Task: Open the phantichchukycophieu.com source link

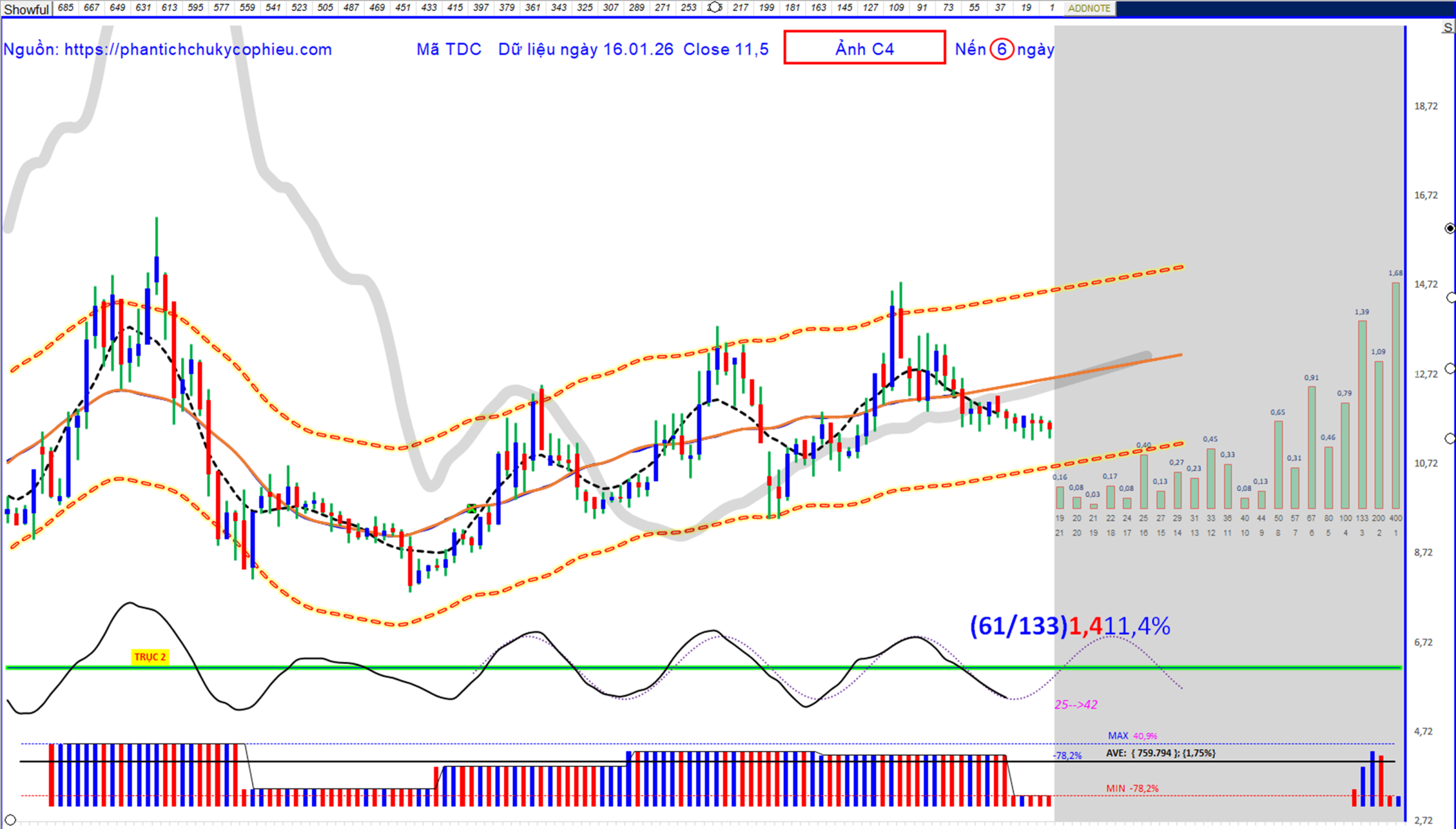Action: [x=197, y=49]
